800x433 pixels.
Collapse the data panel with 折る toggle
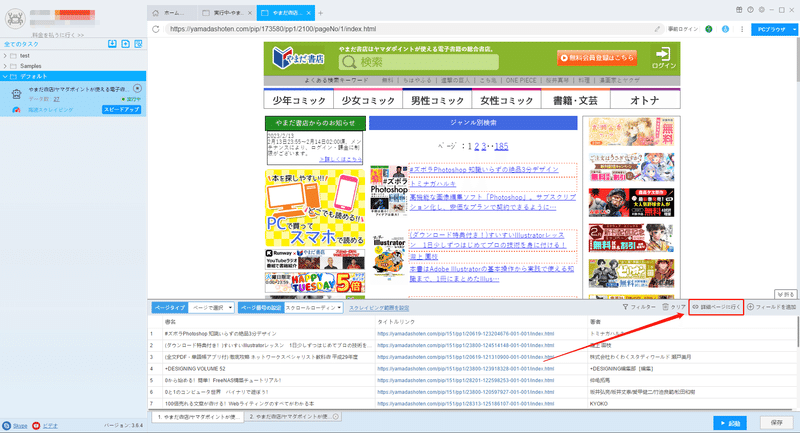point(785,294)
